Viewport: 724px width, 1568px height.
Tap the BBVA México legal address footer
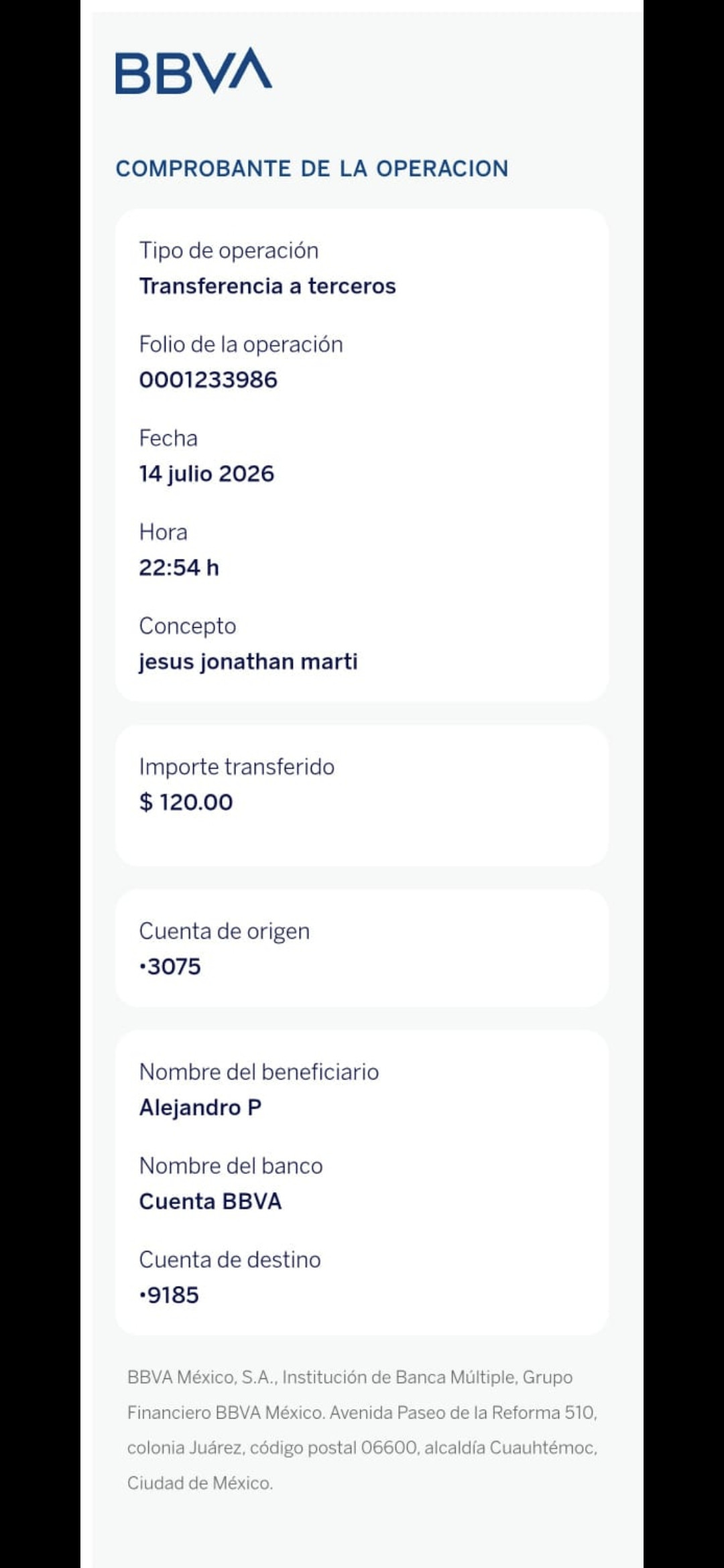point(362,1430)
